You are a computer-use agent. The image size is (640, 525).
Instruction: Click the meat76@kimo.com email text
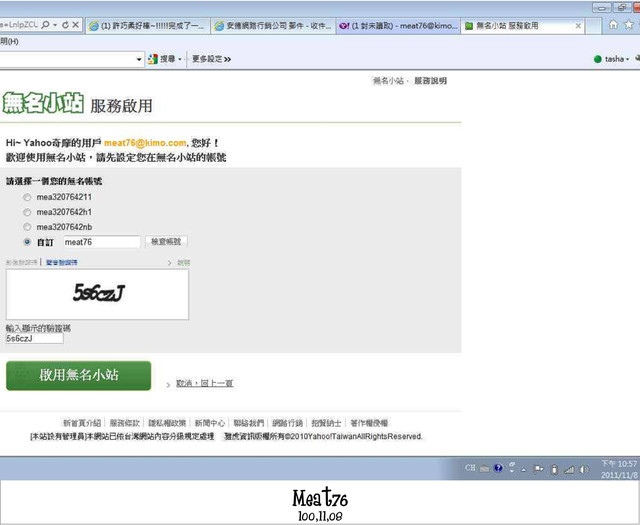tap(145, 143)
